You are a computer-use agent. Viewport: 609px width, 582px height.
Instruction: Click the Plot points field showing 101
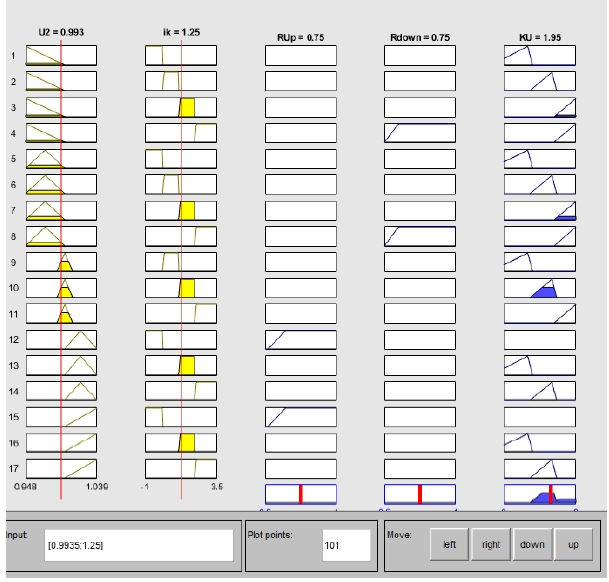(x=343, y=547)
